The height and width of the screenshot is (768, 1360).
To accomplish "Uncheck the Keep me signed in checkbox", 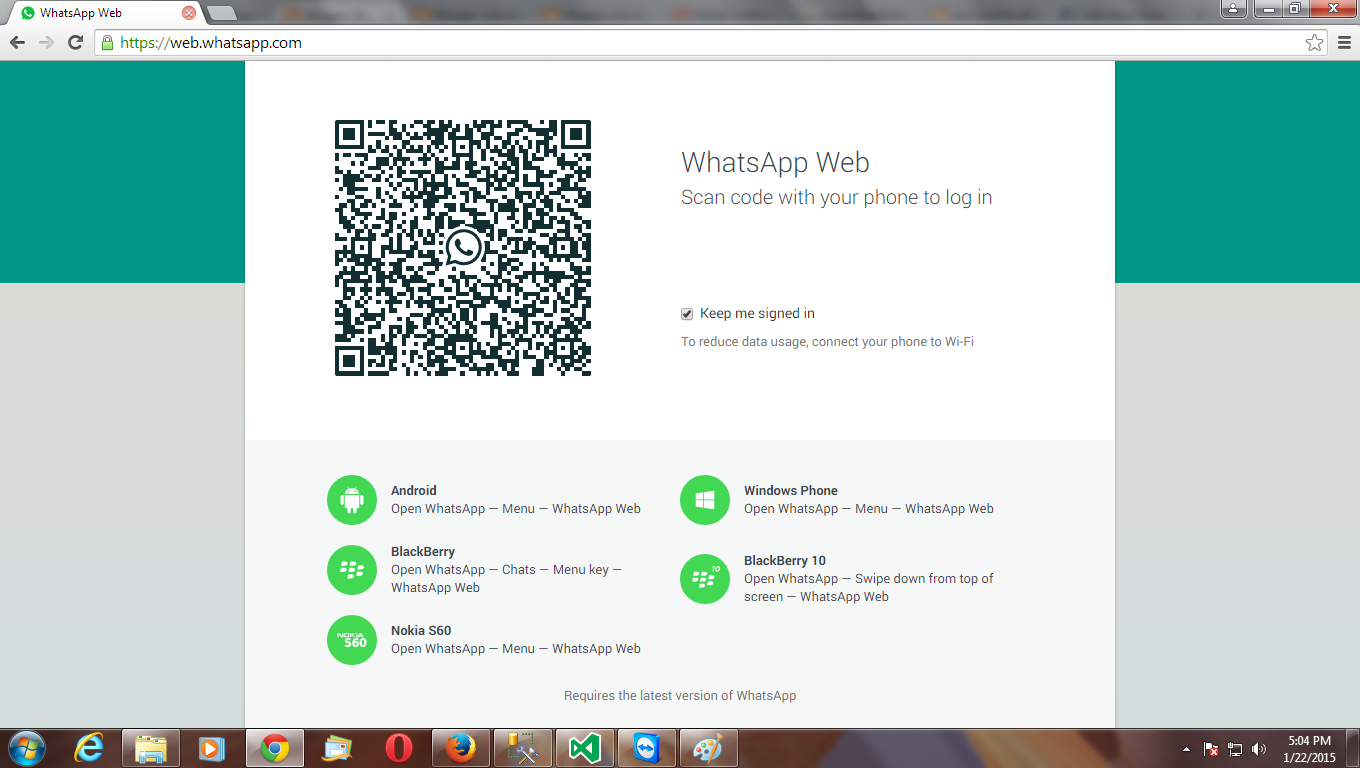I will point(687,314).
